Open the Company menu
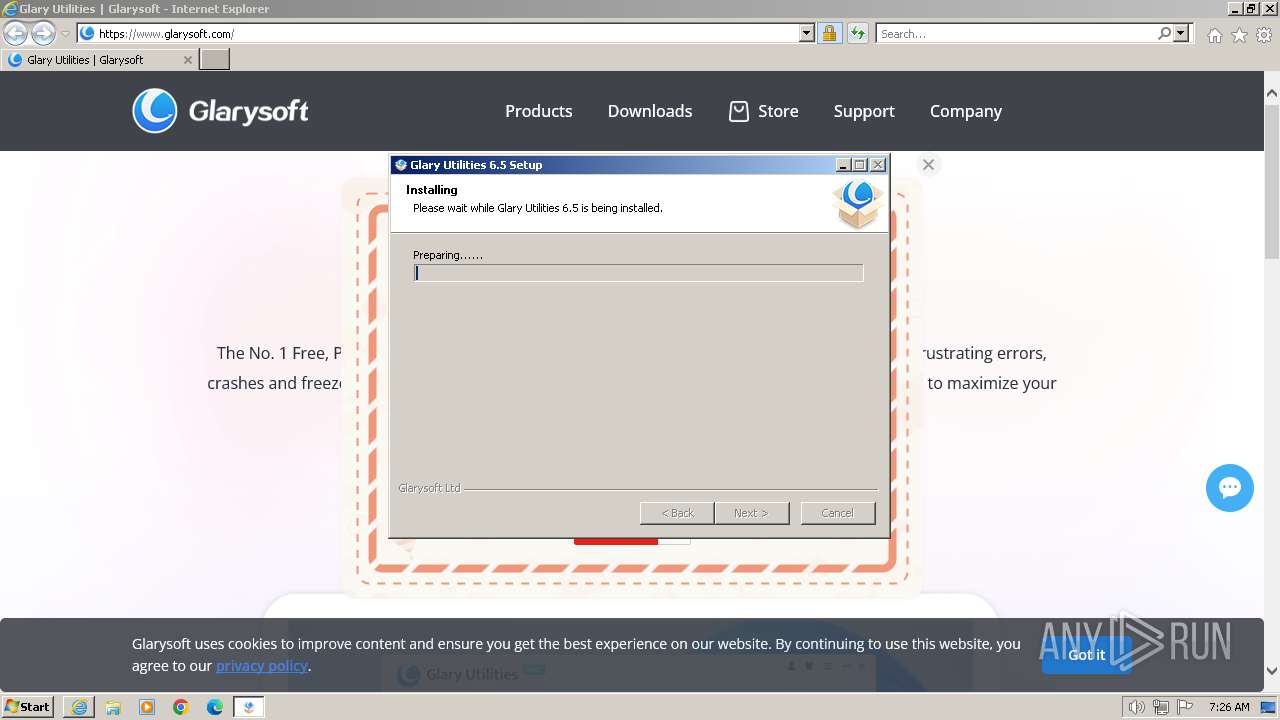Image resolution: width=1280 pixels, height=720 pixels. coord(966,111)
